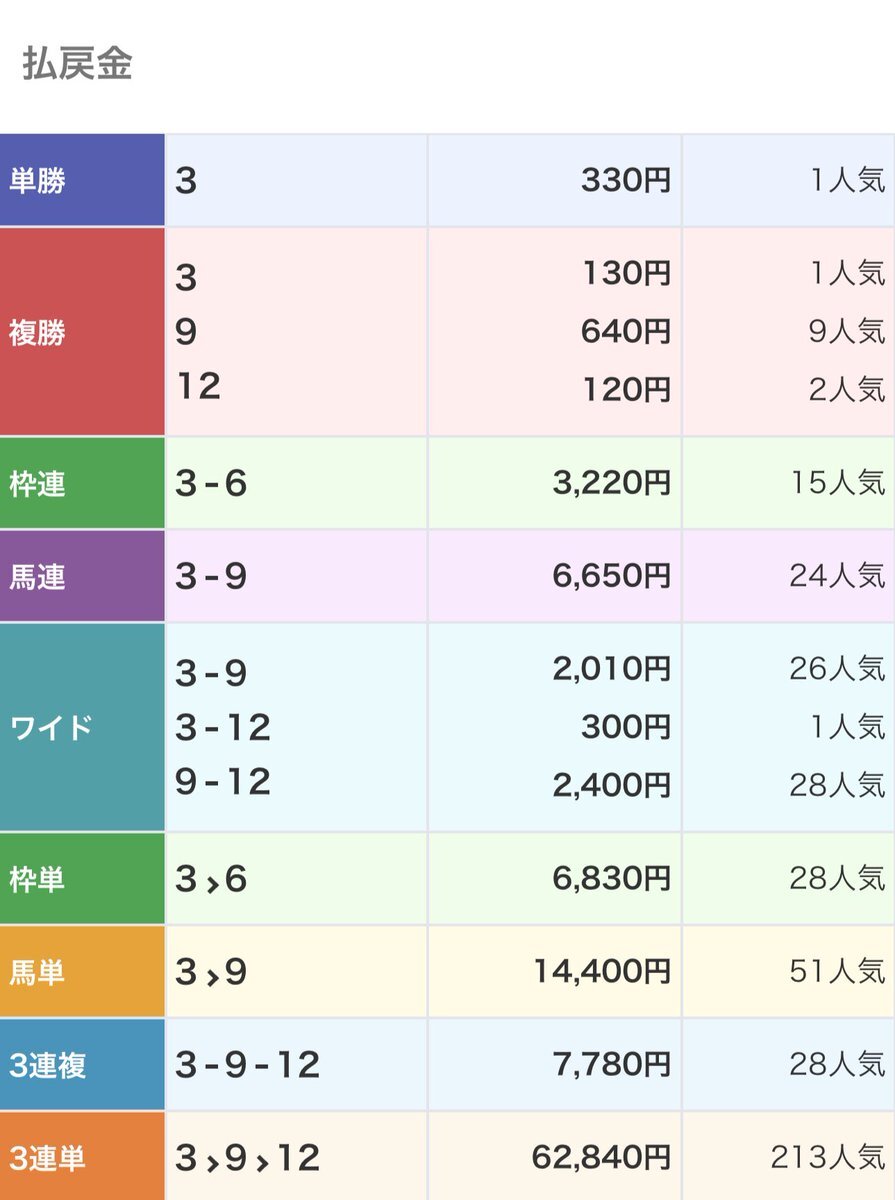This screenshot has height=1200, width=895.
Task: Click the 213人気 popularity cell
Action: (827, 1158)
